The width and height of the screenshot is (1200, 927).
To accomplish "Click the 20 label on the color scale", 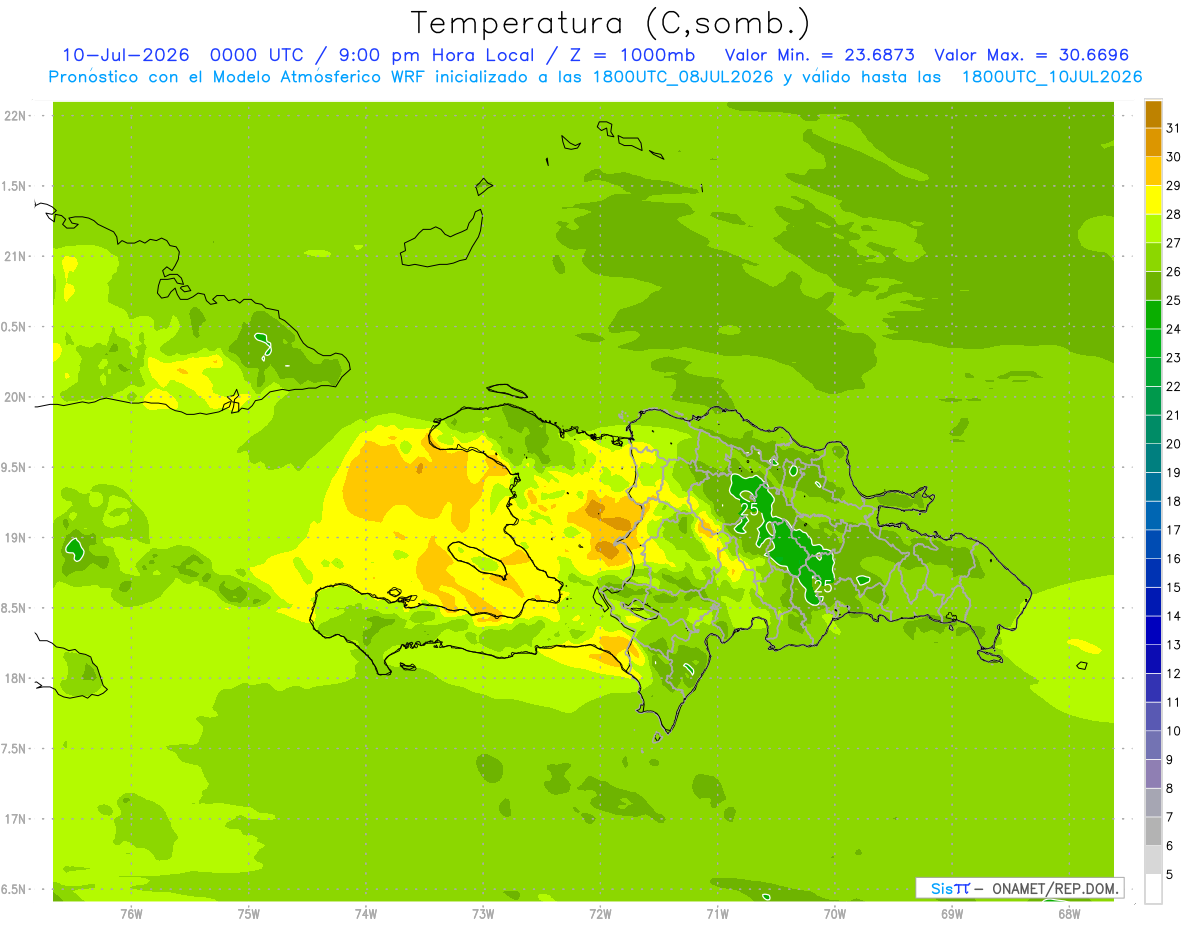I will [1174, 444].
